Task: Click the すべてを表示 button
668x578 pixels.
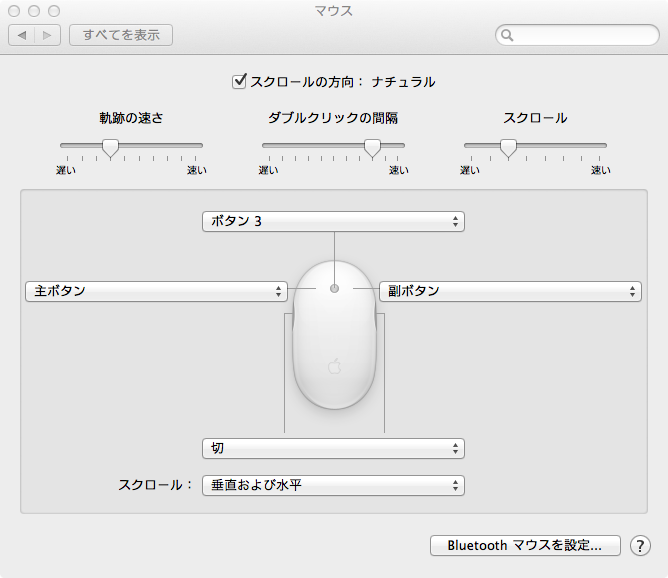Action: coord(121,35)
